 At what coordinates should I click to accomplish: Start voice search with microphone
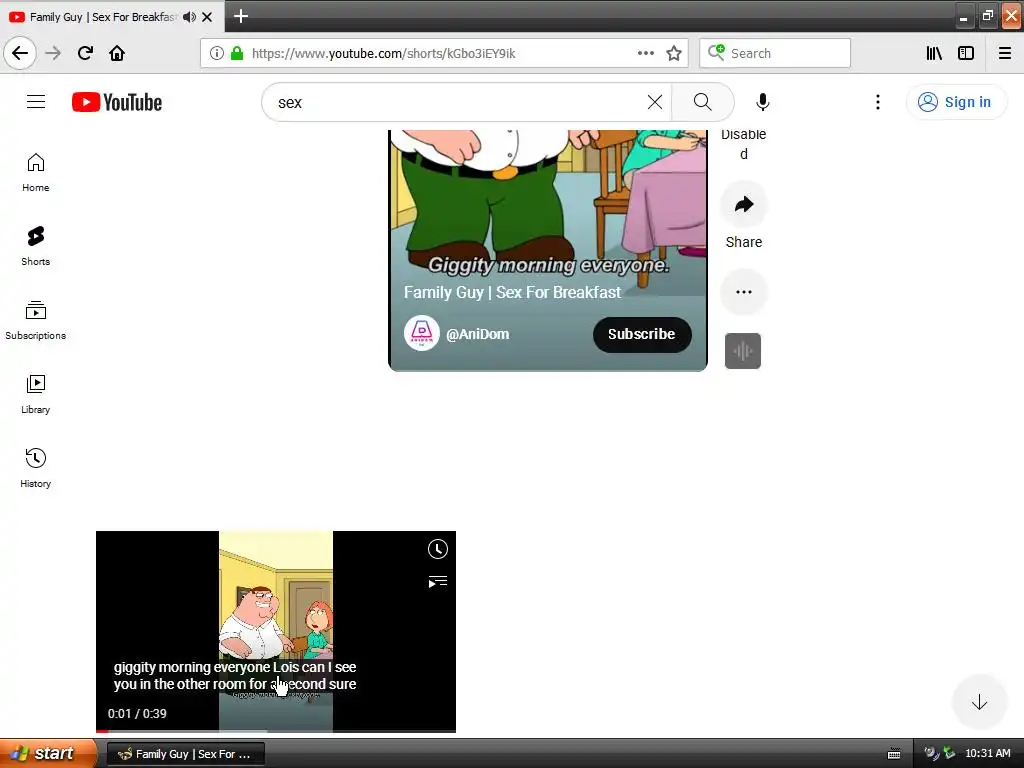coord(762,102)
